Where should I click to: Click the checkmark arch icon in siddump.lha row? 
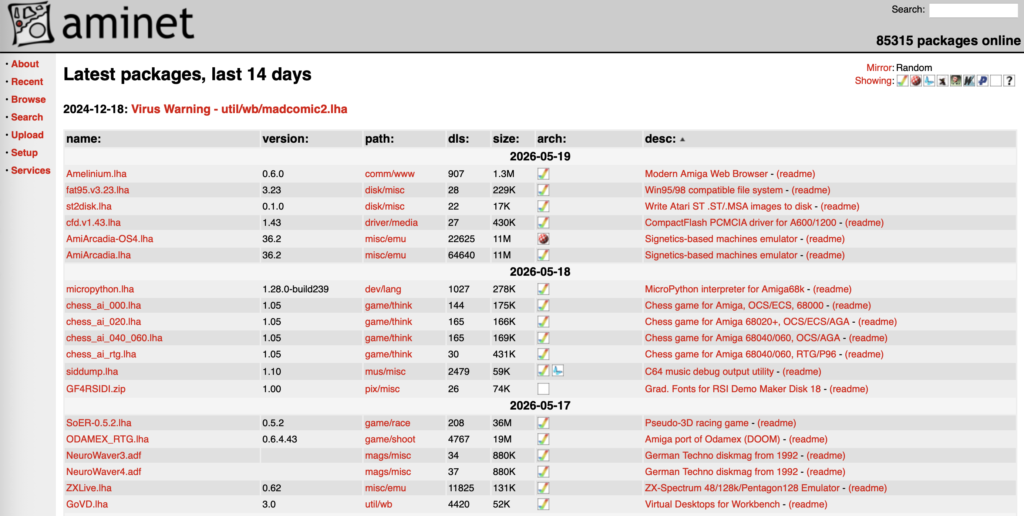(543, 370)
